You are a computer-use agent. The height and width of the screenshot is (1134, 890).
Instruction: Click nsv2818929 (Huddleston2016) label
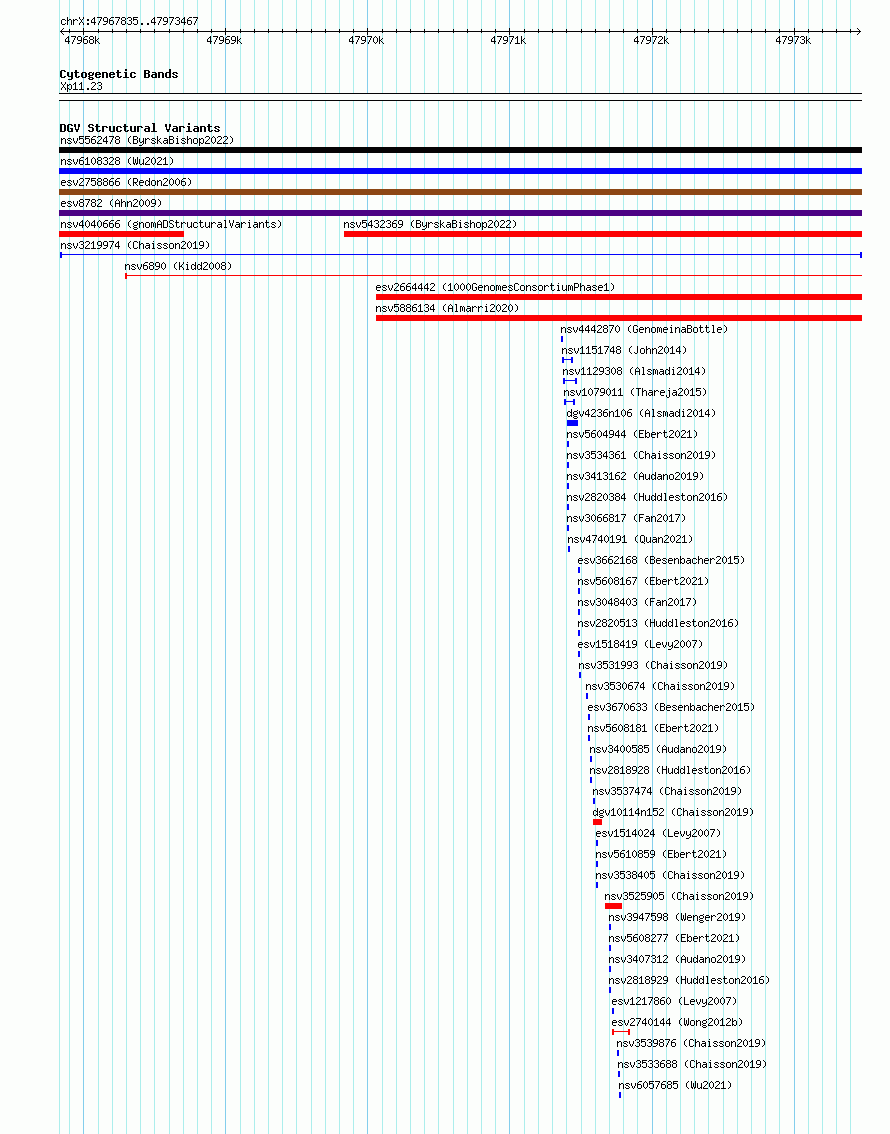tap(689, 979)
